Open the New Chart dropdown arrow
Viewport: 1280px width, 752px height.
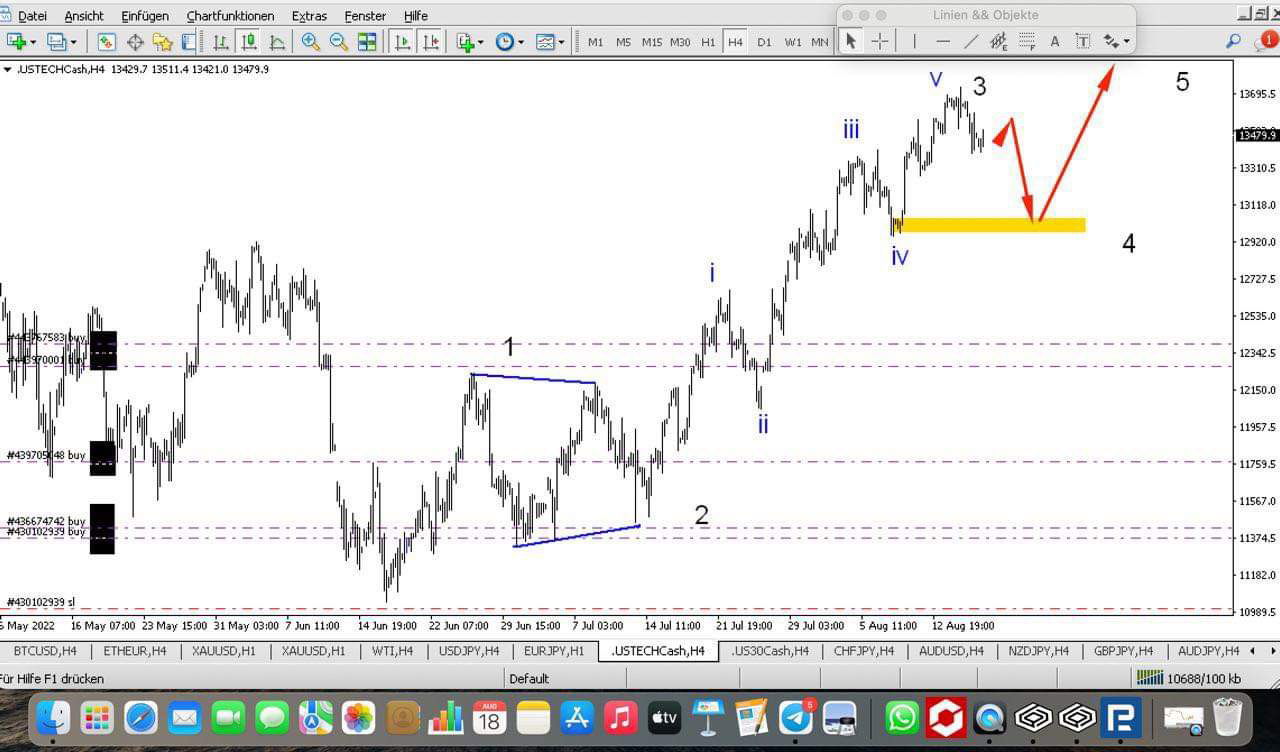click(x=35, y=42)
